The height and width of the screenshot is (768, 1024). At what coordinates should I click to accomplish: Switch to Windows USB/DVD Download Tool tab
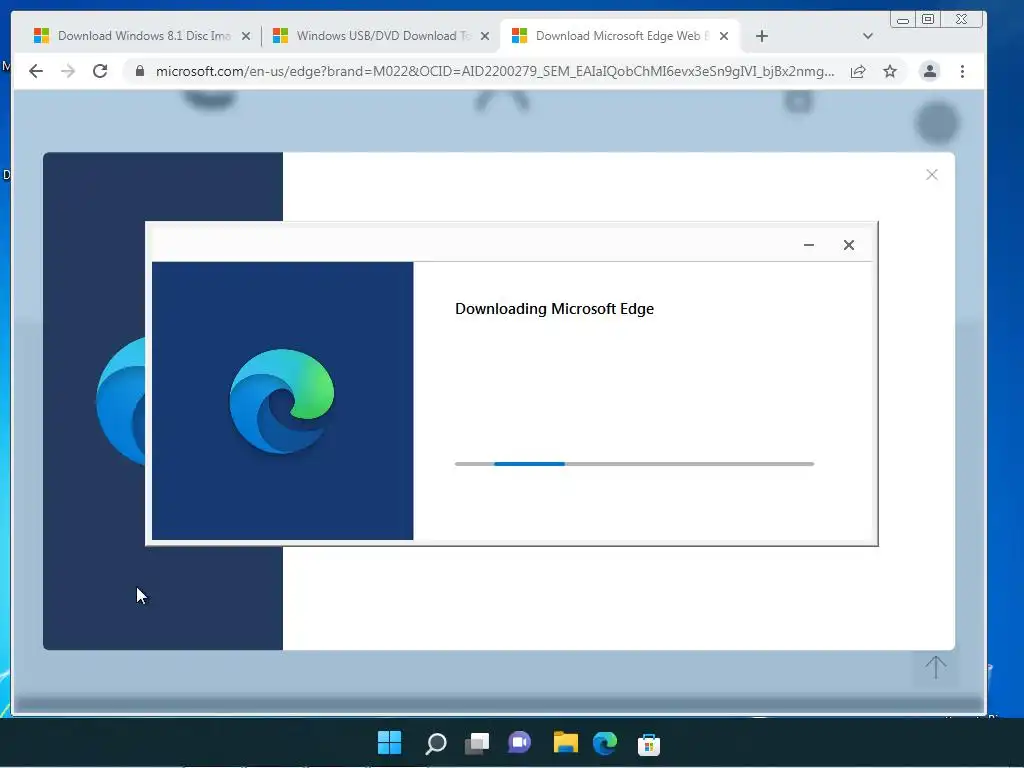click(380, 36)
